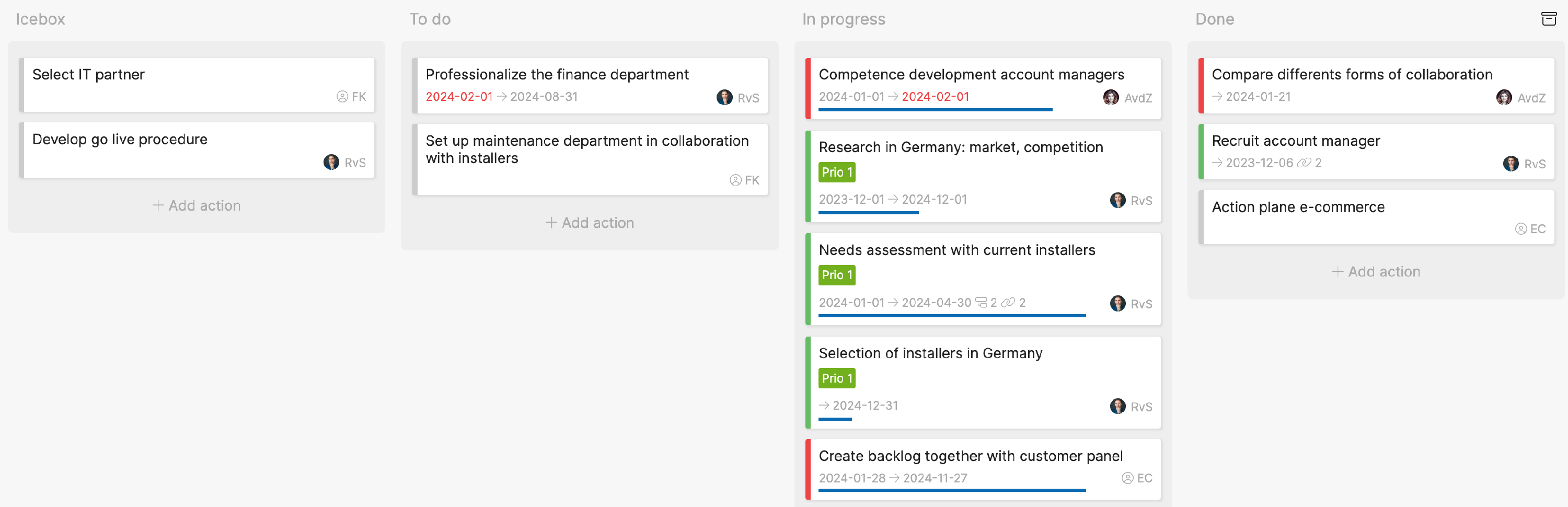Click FK assignee icon on Set up maintenance card
This screenshot has width=1568, height=507.
(735, 180)
